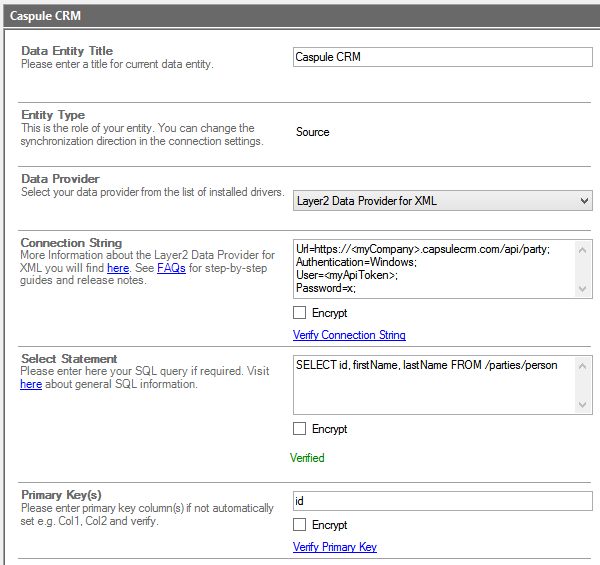This screenshot has width=600, height=565.
Task: Click scroll up arrow in Connection String box
Action: tap(584, 250)
